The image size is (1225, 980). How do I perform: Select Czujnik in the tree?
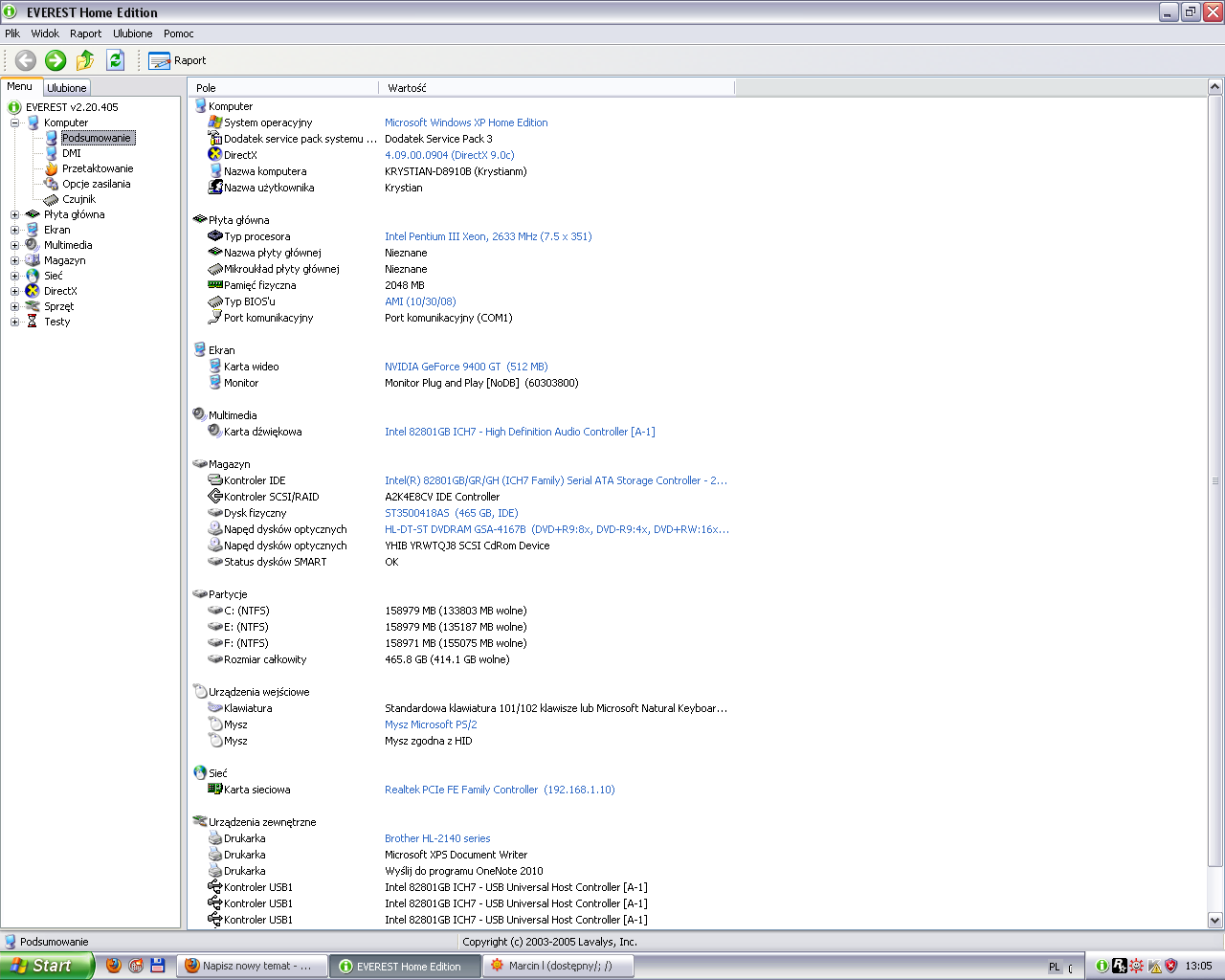pyautogui.click(x=79, y=199)
